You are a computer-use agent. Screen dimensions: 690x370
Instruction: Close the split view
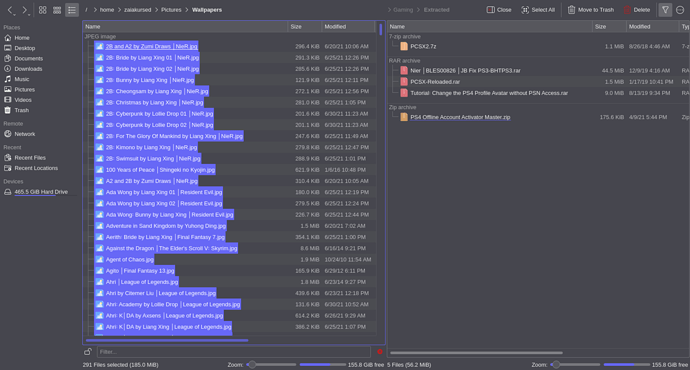click(499, 10)
